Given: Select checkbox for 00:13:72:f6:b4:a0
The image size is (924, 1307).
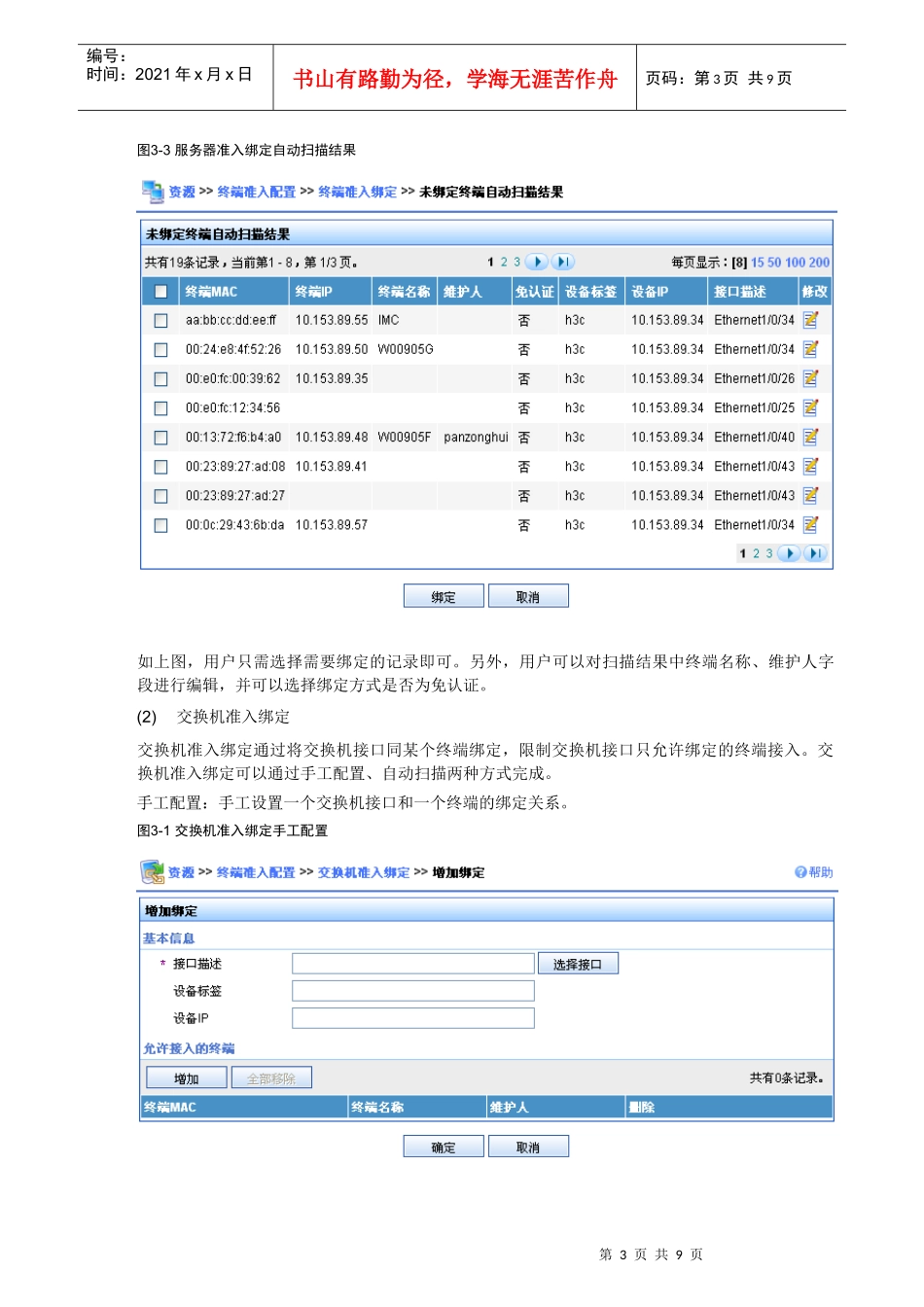Looking at the screenshot, I should point(160,438).
